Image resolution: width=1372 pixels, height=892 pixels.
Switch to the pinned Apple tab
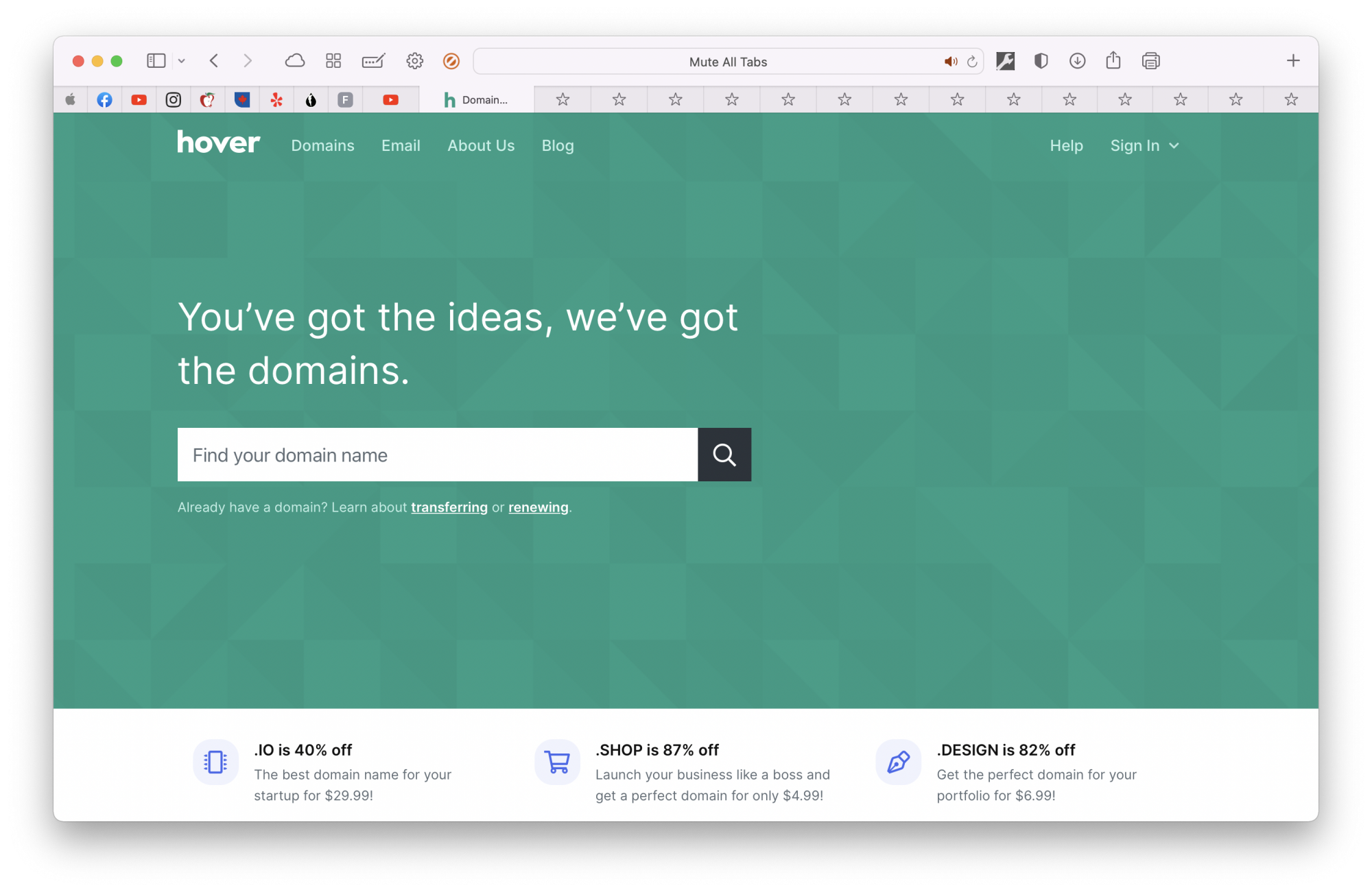[71, 100]
